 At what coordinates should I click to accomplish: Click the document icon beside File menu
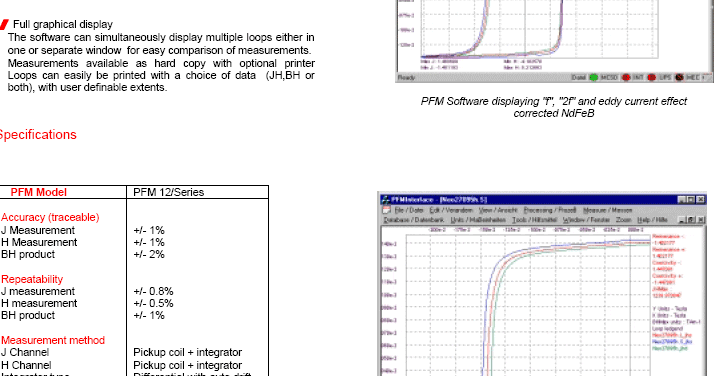pos(387,210)
